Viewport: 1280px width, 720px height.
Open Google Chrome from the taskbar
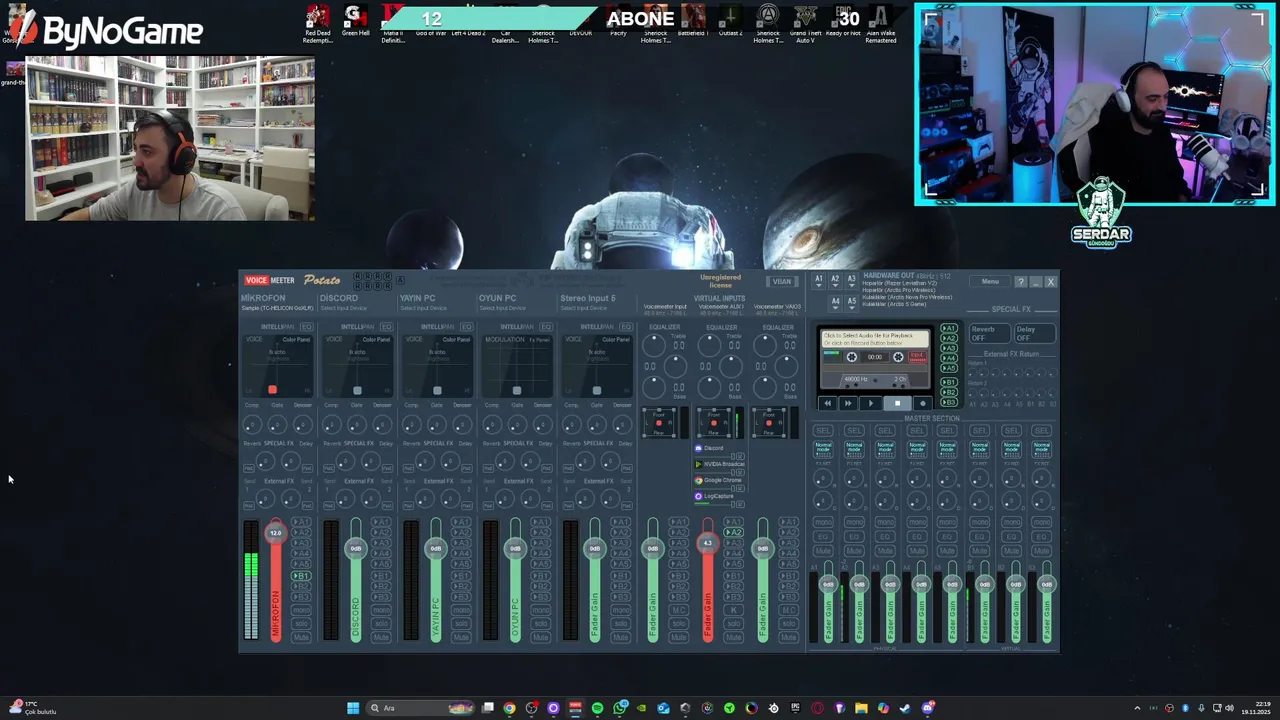tap(509, 708)
